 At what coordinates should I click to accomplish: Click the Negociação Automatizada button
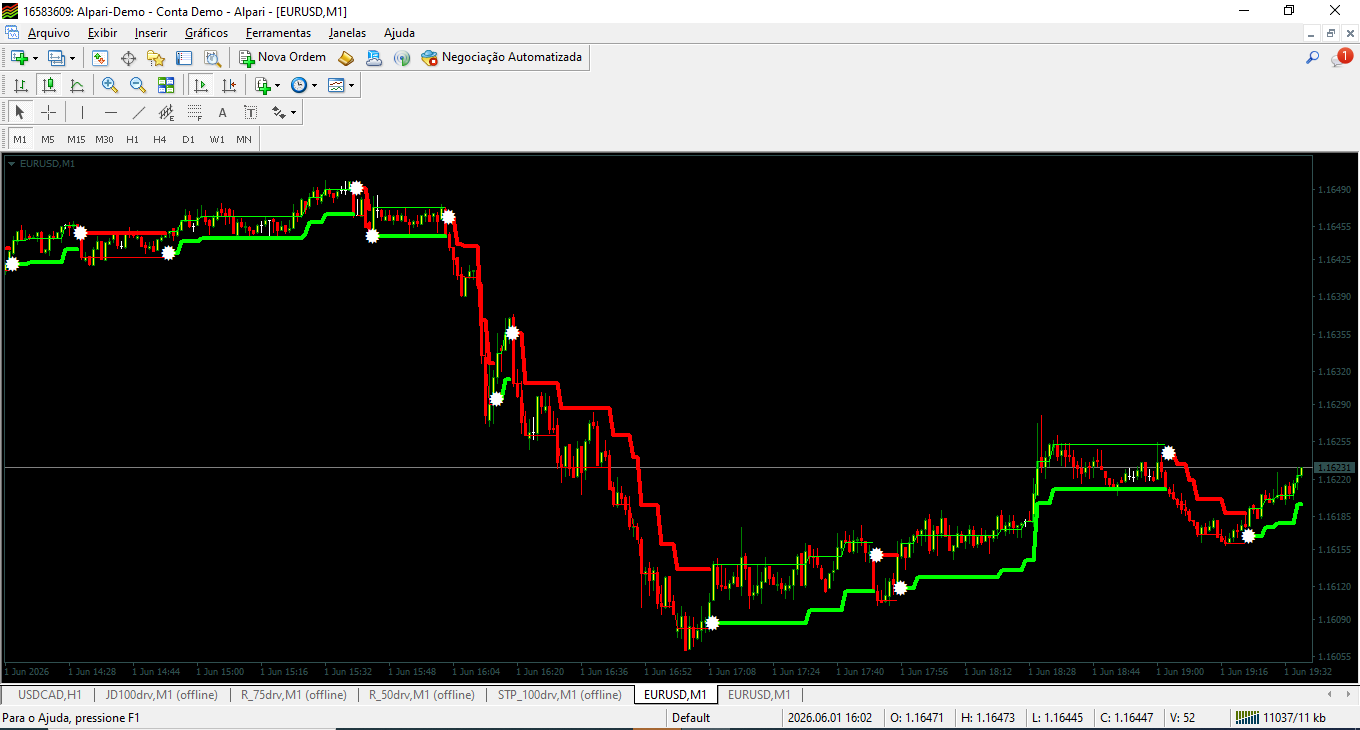coord(502,58)
